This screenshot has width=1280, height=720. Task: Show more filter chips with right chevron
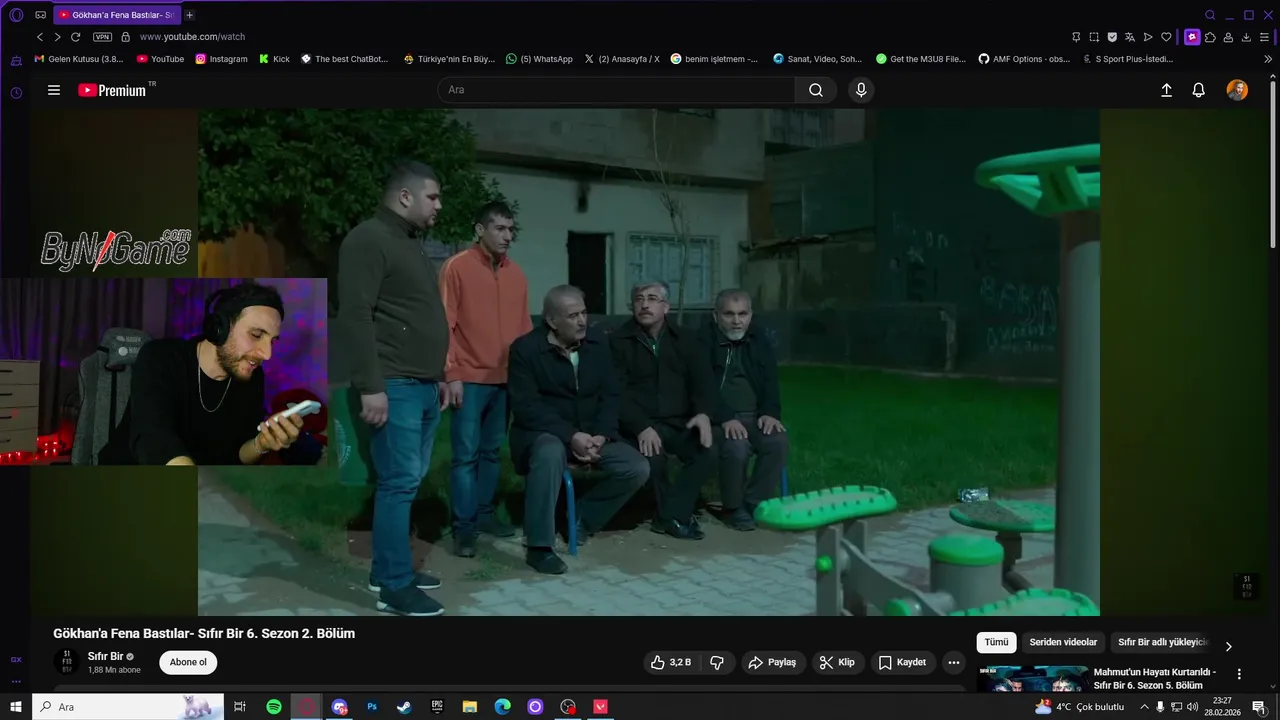point(1228,646)
